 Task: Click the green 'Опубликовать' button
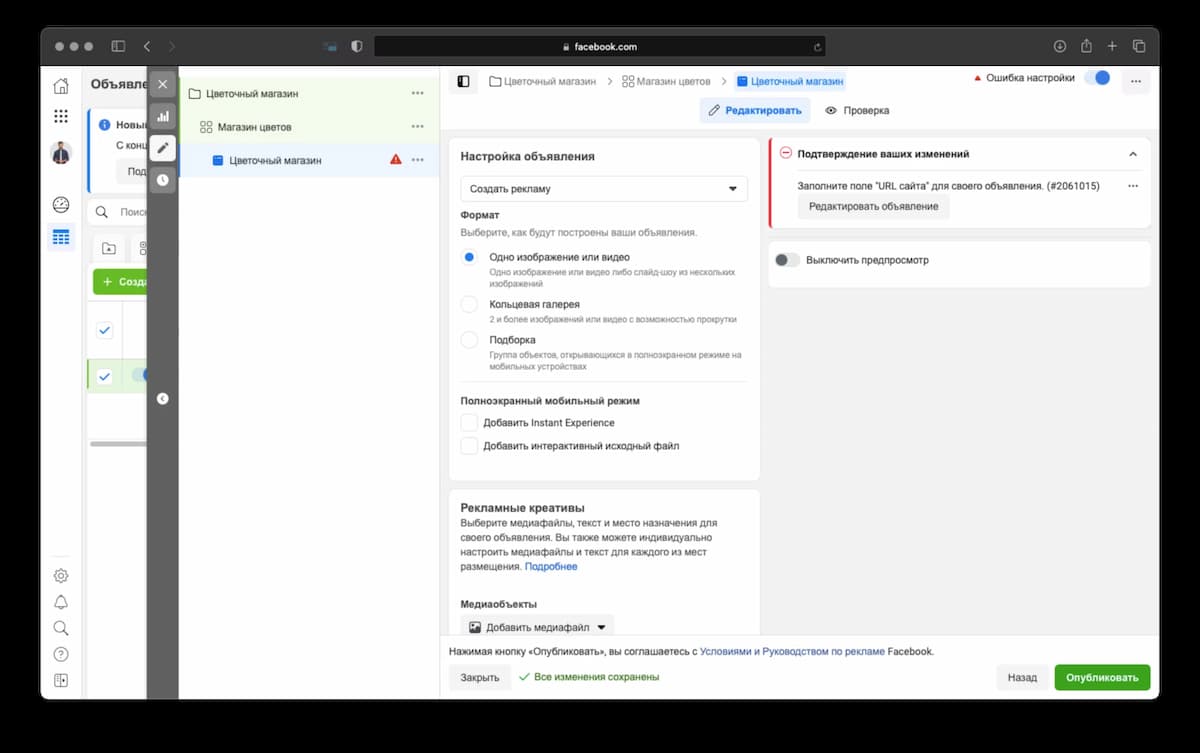coord(1101,677)
